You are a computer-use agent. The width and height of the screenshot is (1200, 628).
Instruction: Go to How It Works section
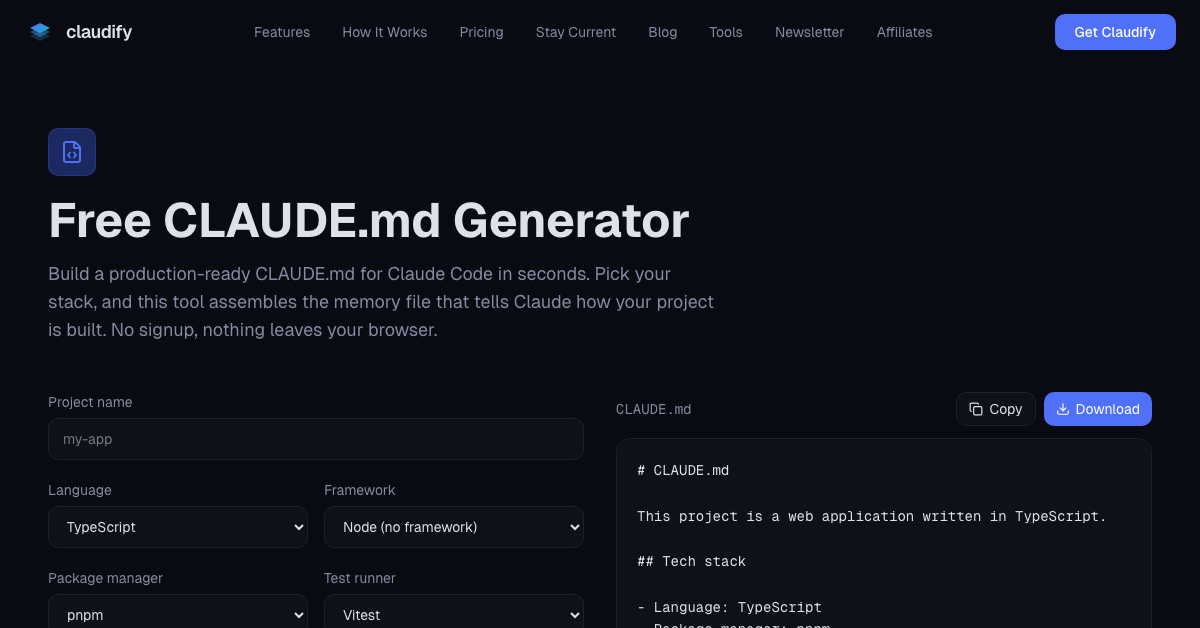pyautogui.click(x=385, y=32)
